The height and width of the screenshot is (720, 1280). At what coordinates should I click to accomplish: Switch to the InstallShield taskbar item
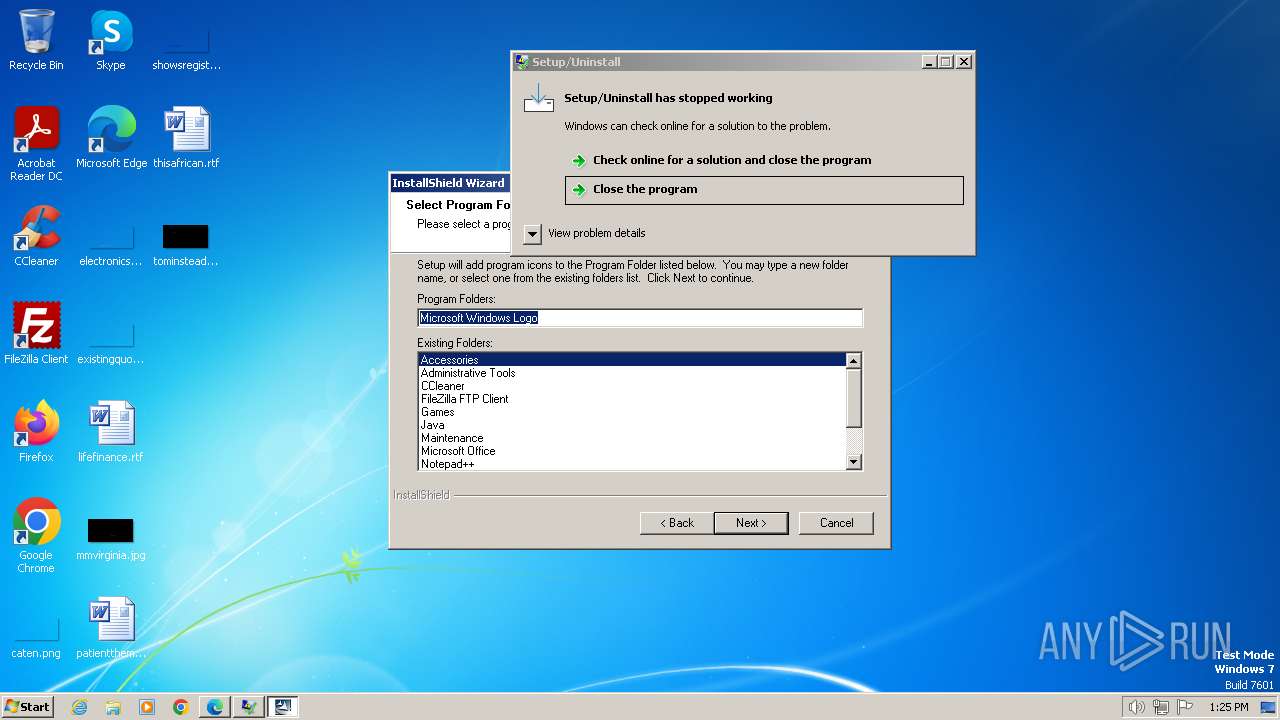[283, 707]
